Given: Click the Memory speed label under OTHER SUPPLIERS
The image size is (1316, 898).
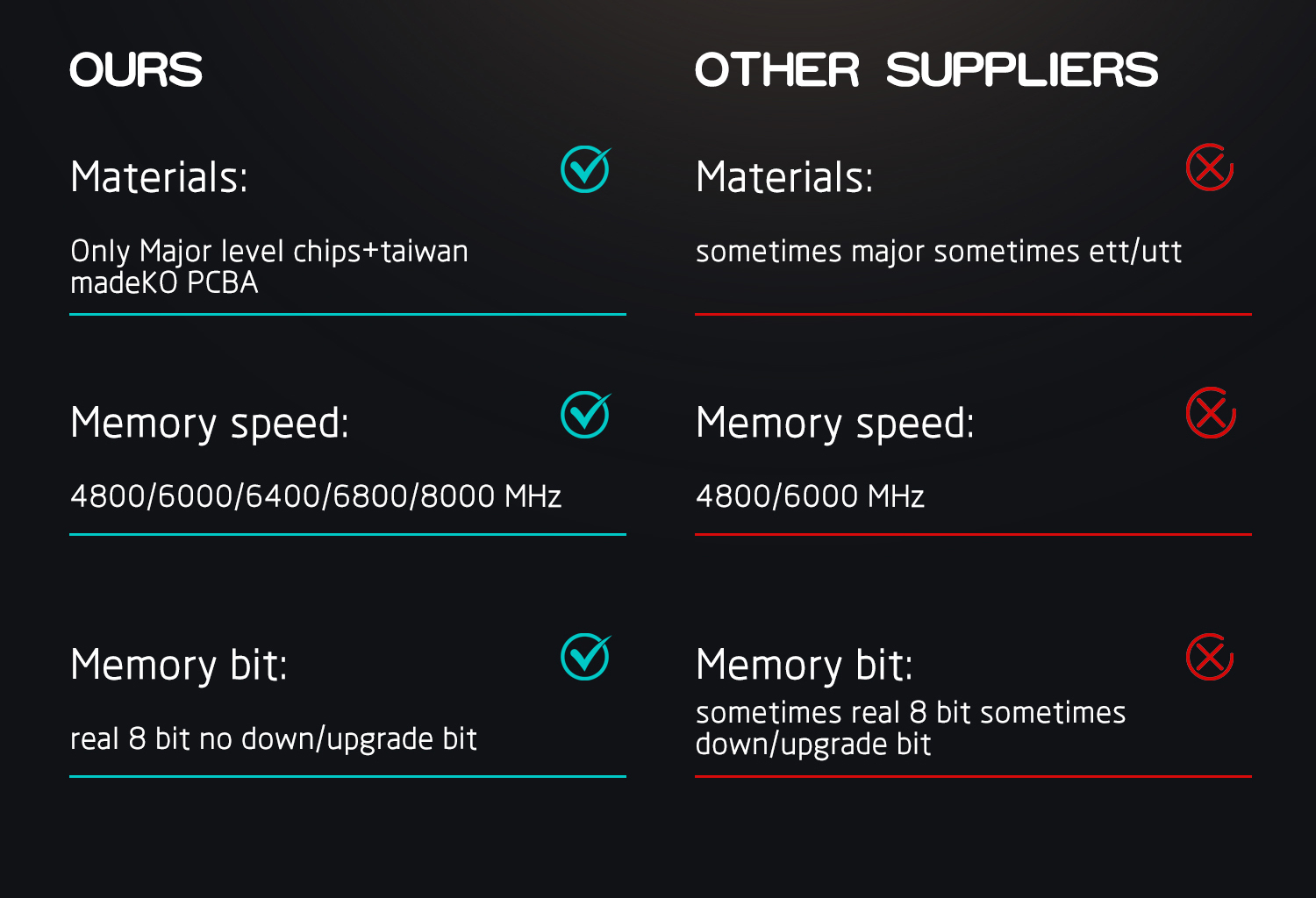Looking at the screenshot, I should pyautogui.click(x=834, y=424).
